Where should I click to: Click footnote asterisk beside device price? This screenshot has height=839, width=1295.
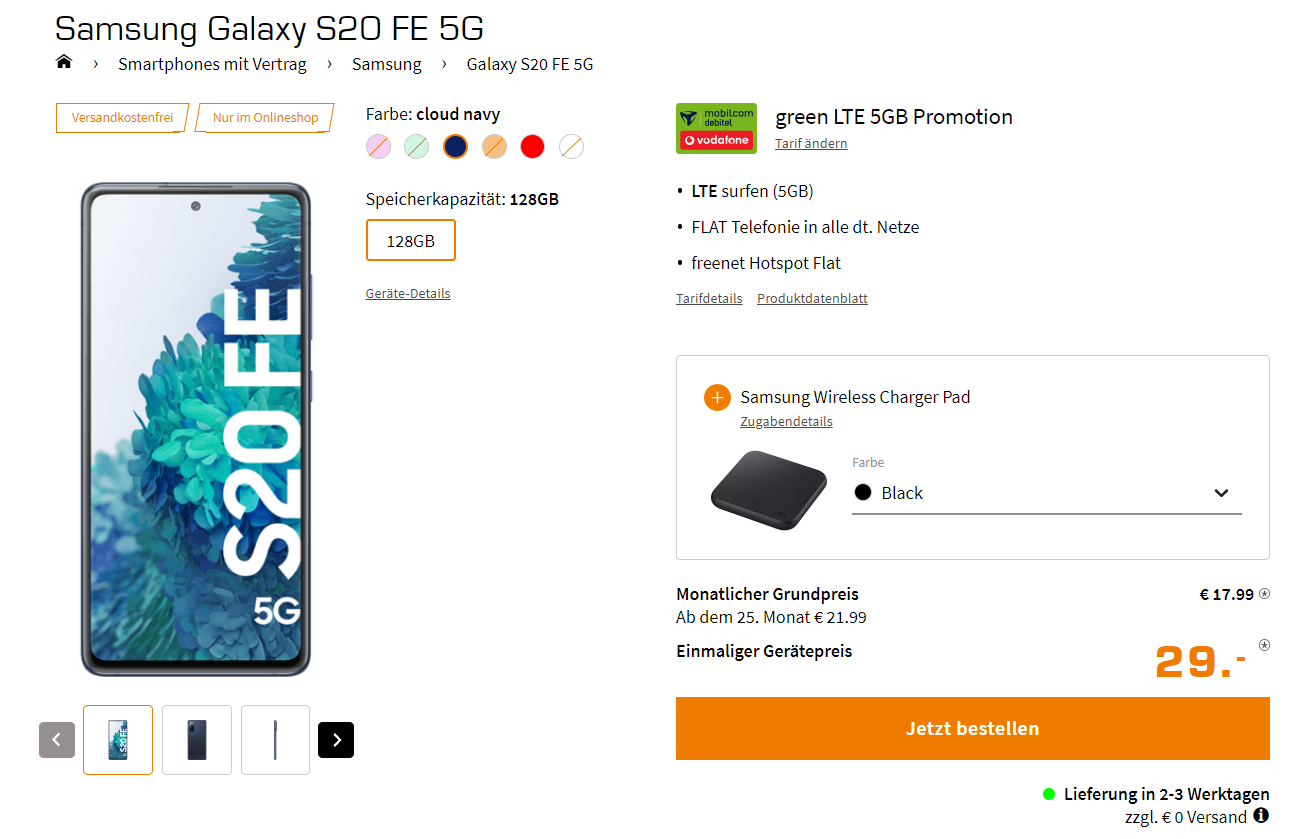pyautogui.click(x=1264, y=645)
